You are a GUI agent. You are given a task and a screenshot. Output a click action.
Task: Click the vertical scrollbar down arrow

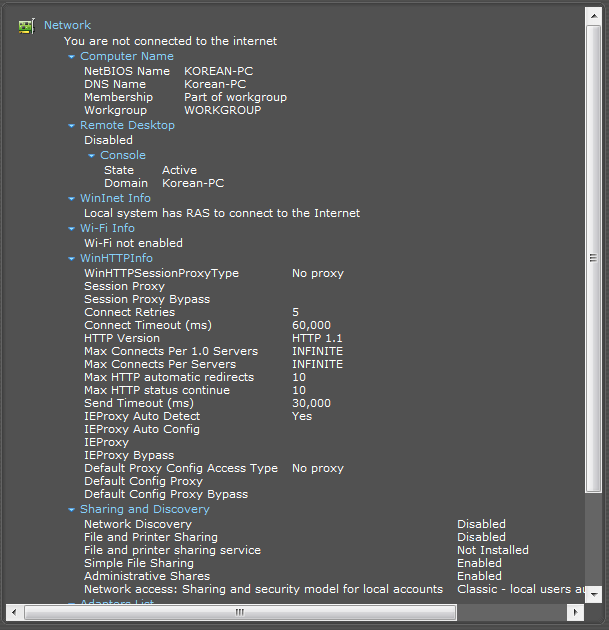pos(594,594)
